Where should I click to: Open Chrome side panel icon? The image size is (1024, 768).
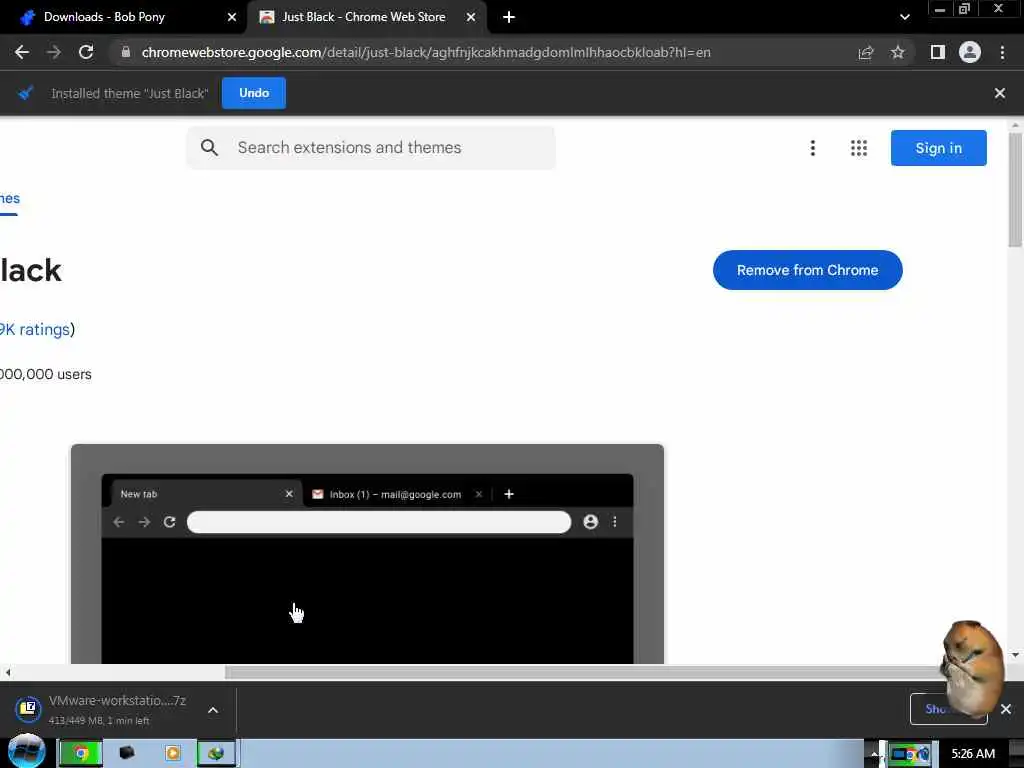coord(938,52)
